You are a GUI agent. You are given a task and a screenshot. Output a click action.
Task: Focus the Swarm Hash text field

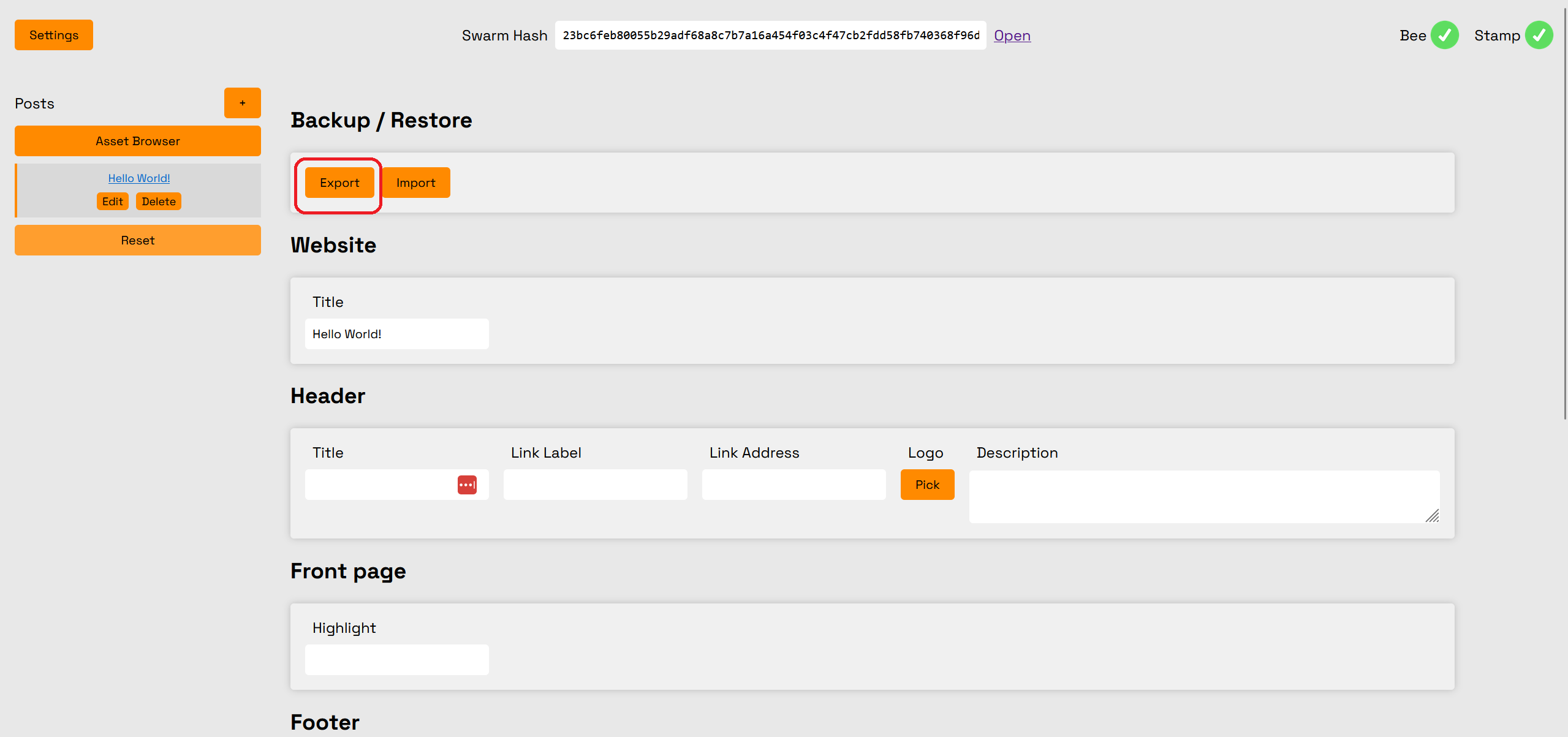point(770,36)
